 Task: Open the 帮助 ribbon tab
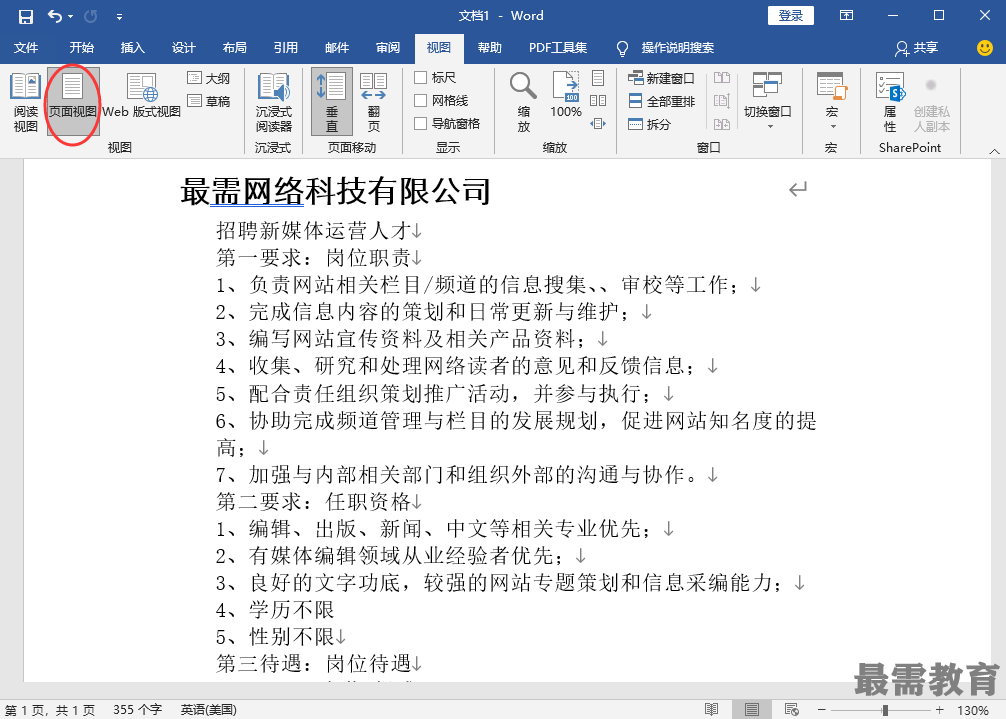point(490,47)
